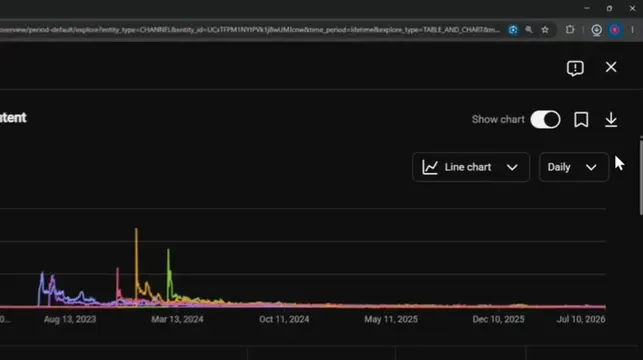Viewport: 643px width, 360px height.
Task: Click the May 11, 2025 axis label
Action: [x=391, y=319]
